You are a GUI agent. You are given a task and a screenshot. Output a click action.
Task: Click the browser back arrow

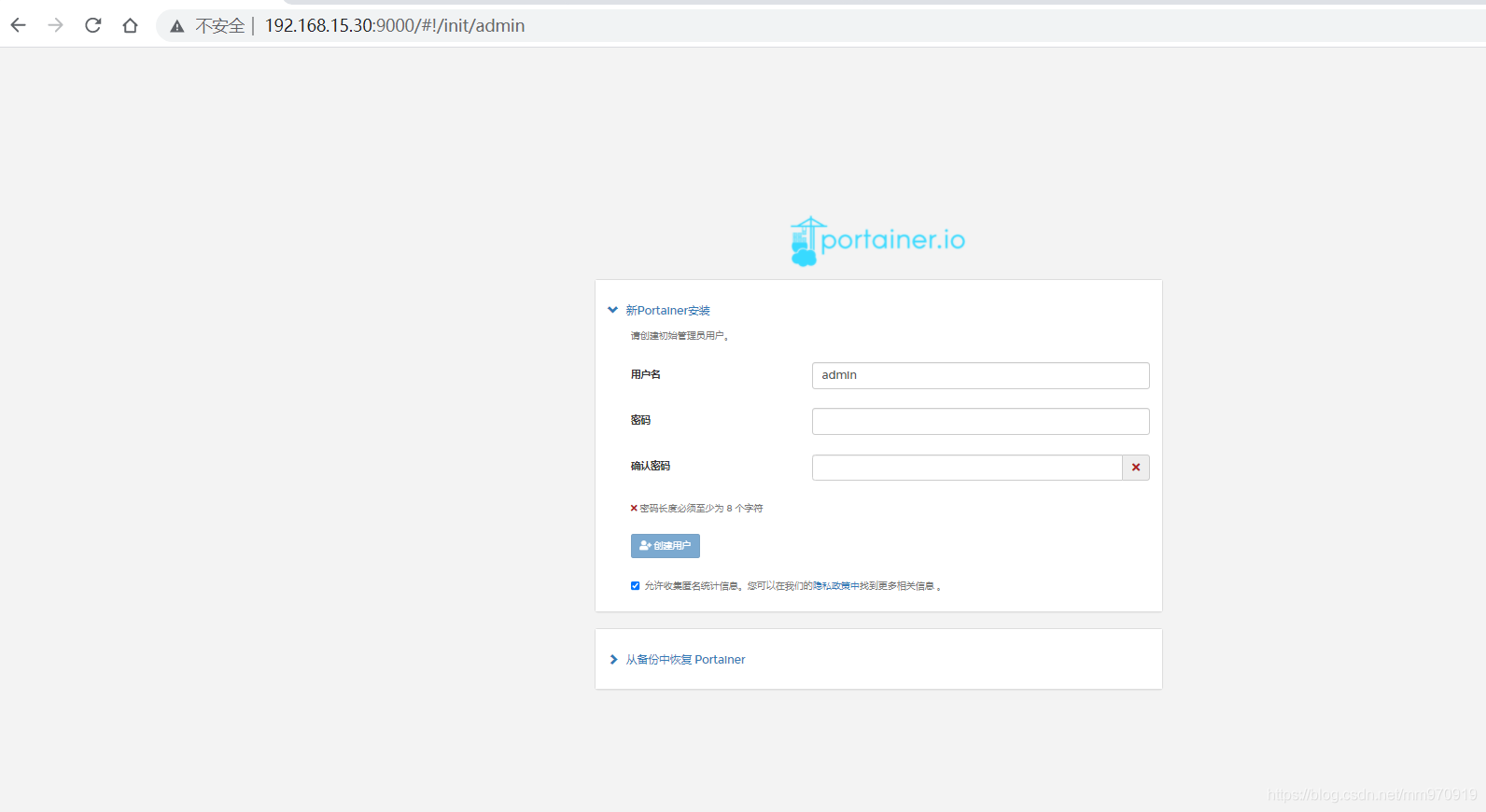point(19,25)
